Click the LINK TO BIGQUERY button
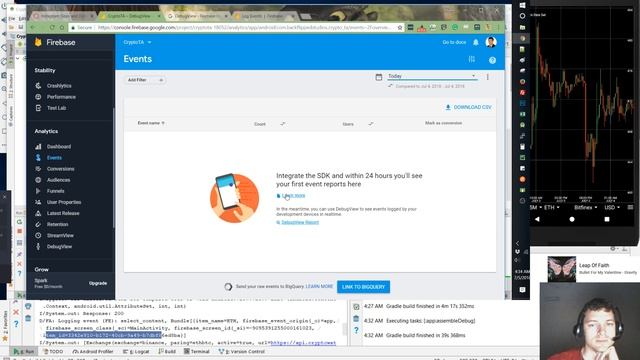Screen dimensions: 640x360 point(363,287)
